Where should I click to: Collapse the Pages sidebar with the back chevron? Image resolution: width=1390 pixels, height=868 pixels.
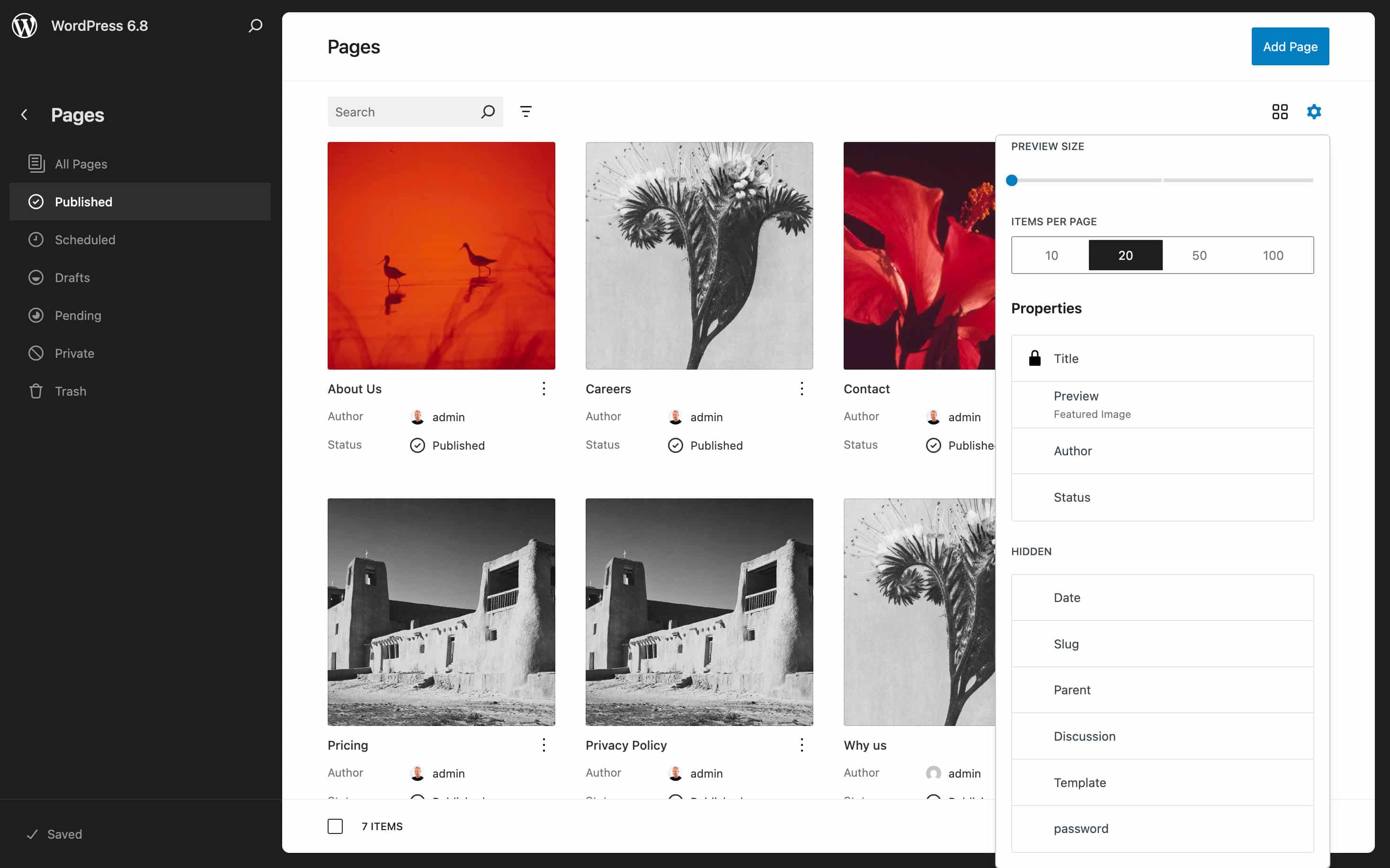24,114
